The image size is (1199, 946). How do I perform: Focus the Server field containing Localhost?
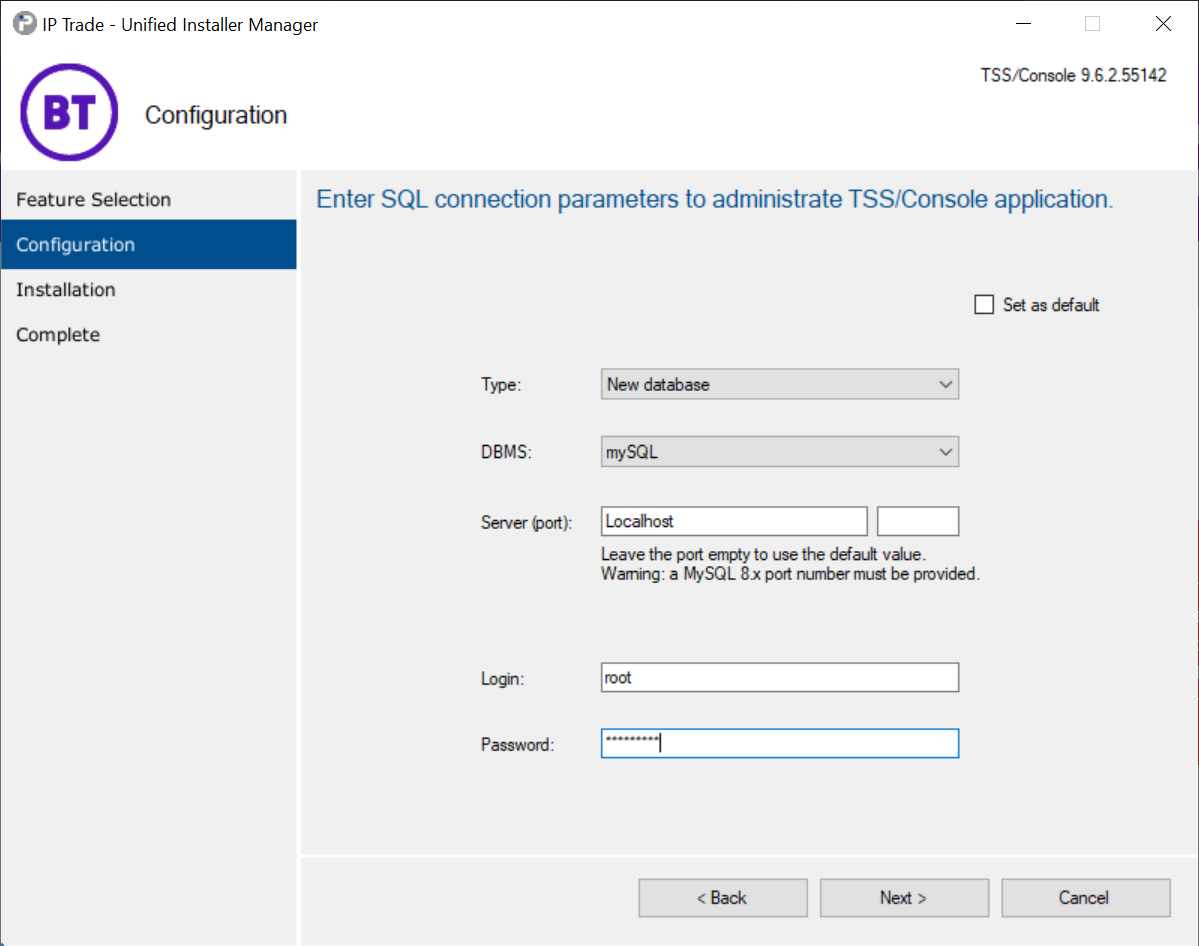734,522
